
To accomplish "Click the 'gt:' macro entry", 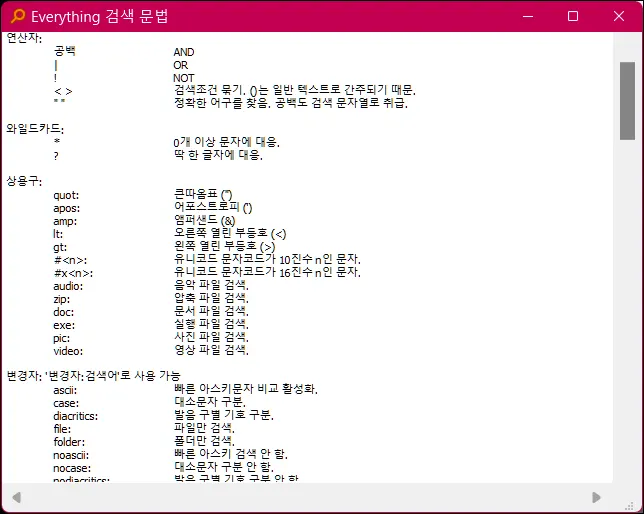I will point(60,247).
